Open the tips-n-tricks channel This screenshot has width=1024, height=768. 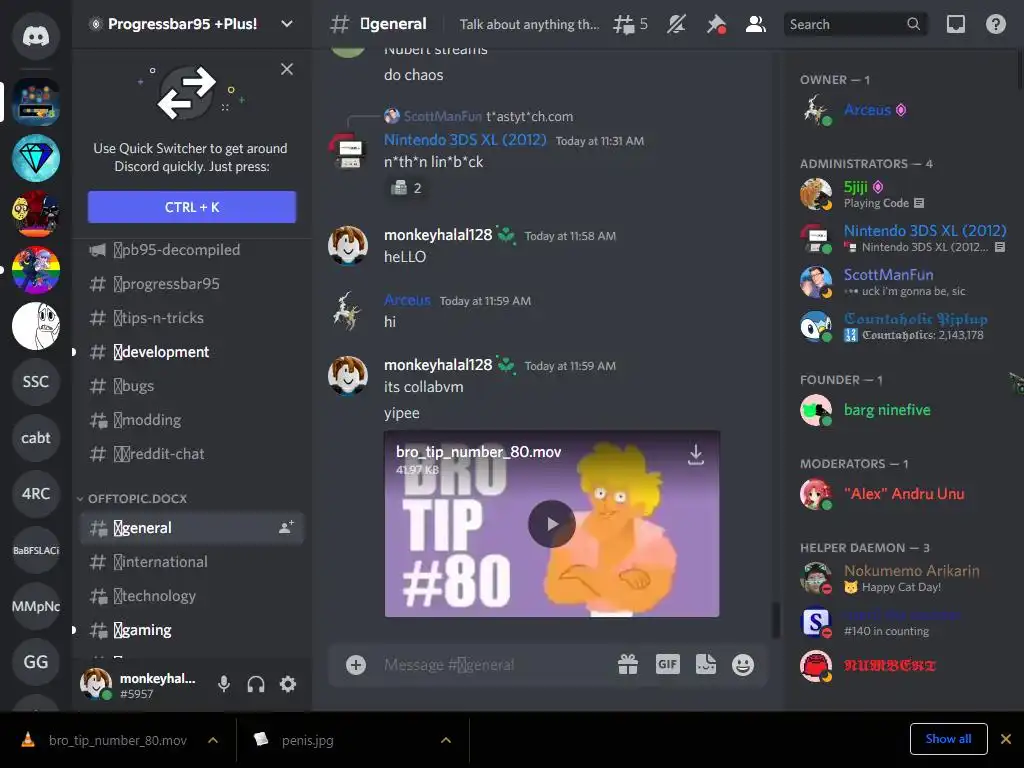pos(191,318)
